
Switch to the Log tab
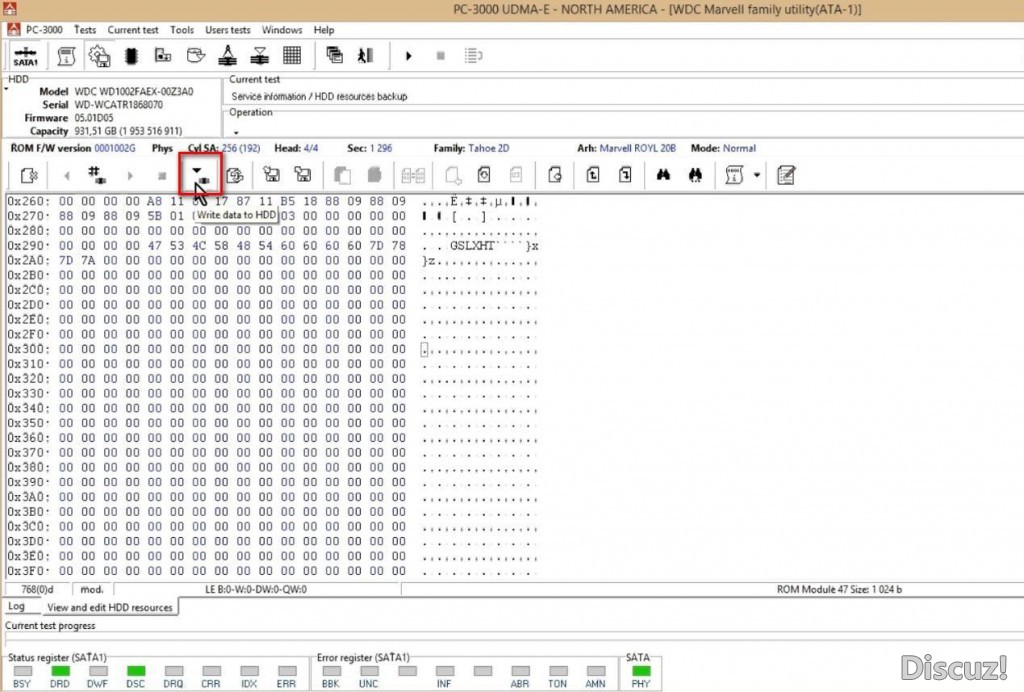point(16,606)
